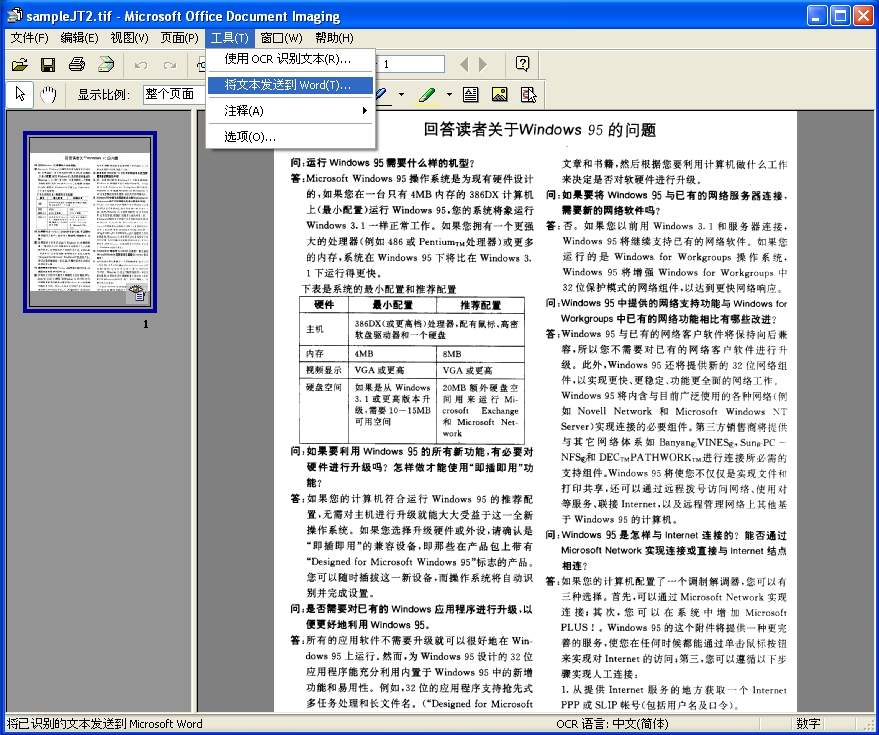Switch to text view via document icon

pos(471,94)
